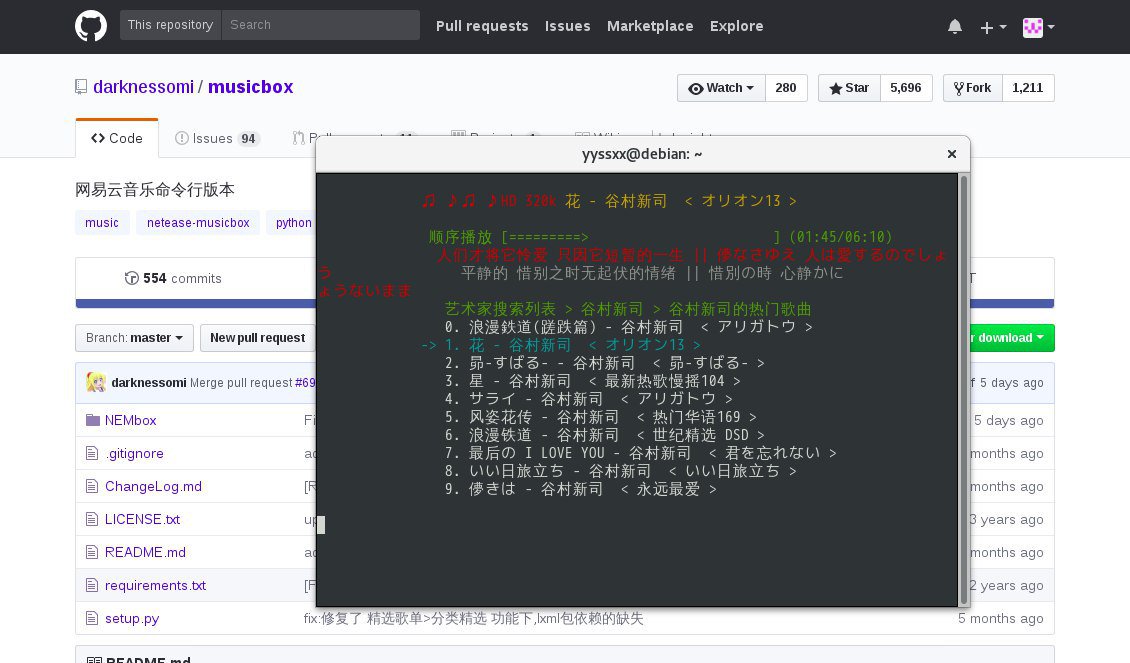Click the file icon next to README.md
The width and height of the screenshot is (1130, 663).
pos(91,552)
